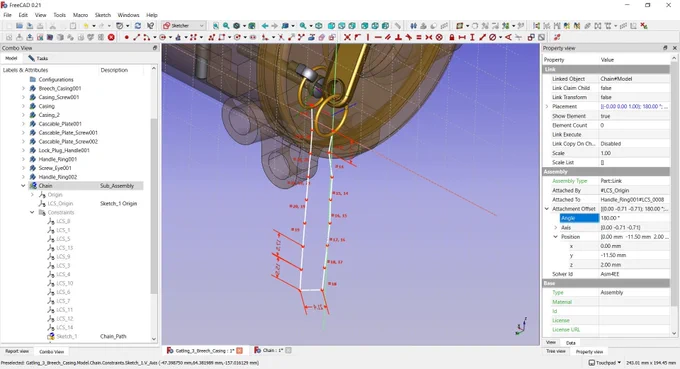Apply the Perpendicular constraint
Viewport: 680px width, 369px height.
[x=398, y=37]
